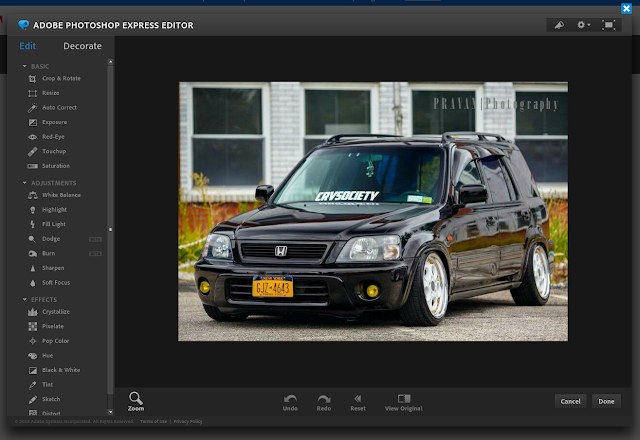
Task: Reset all edits to the photo
Action: click(x=358, y=402)
